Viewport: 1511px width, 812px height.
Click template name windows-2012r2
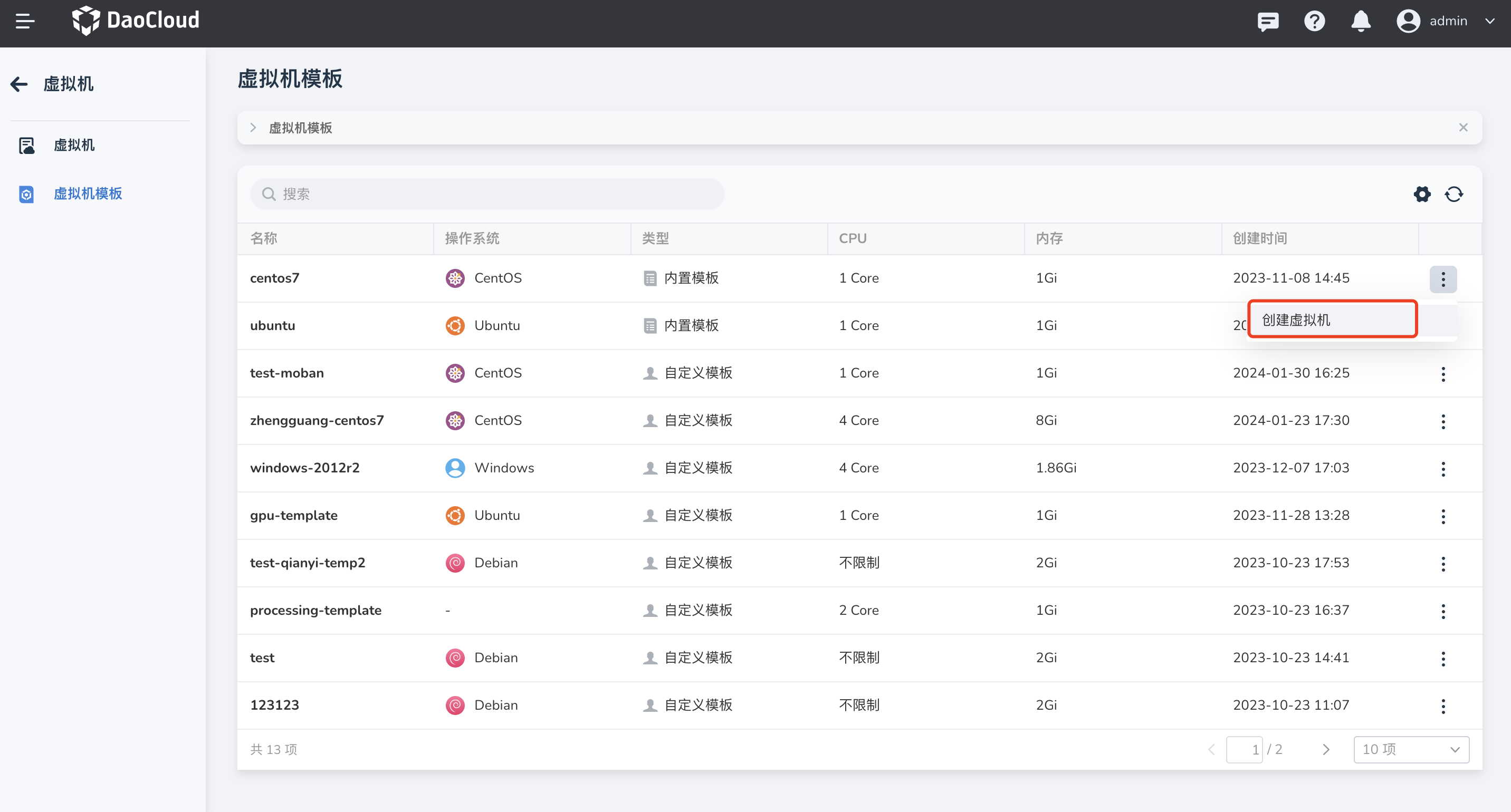pyautogui.click(x=305, y=468)
